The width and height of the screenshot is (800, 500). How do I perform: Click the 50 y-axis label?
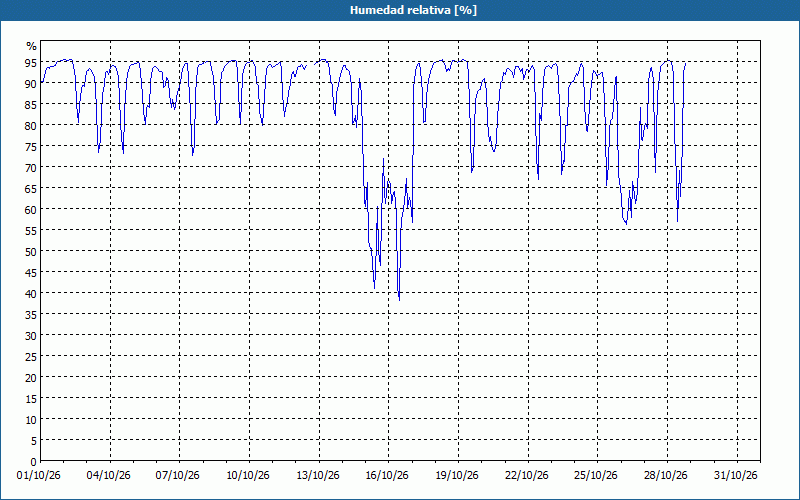coord(31,252)
